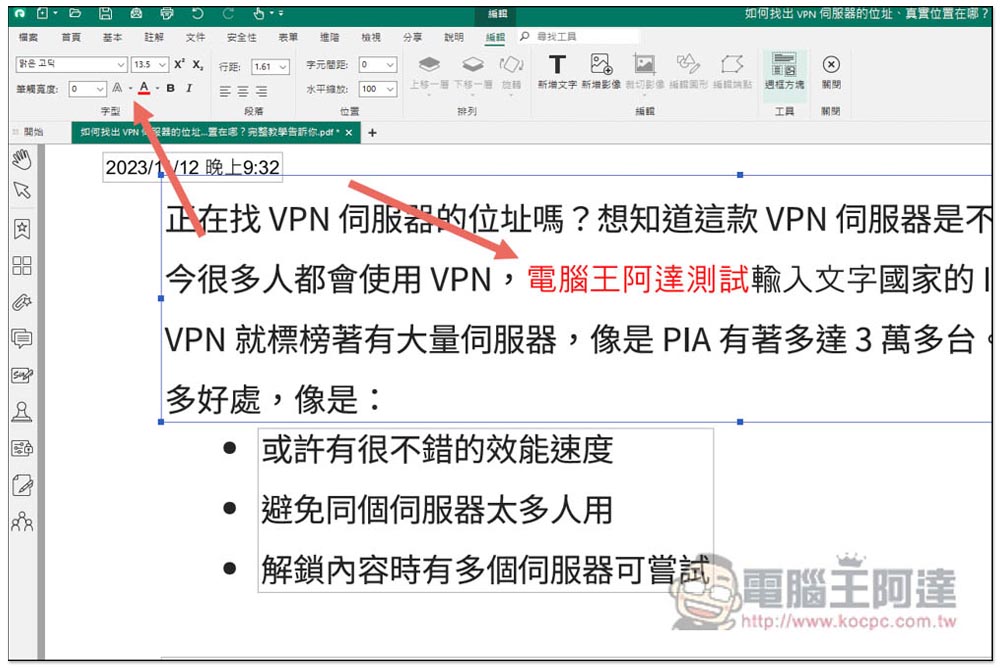Click the text outline color A swatch
This screenshot has height=668, width=1000.
click(117, 88)
